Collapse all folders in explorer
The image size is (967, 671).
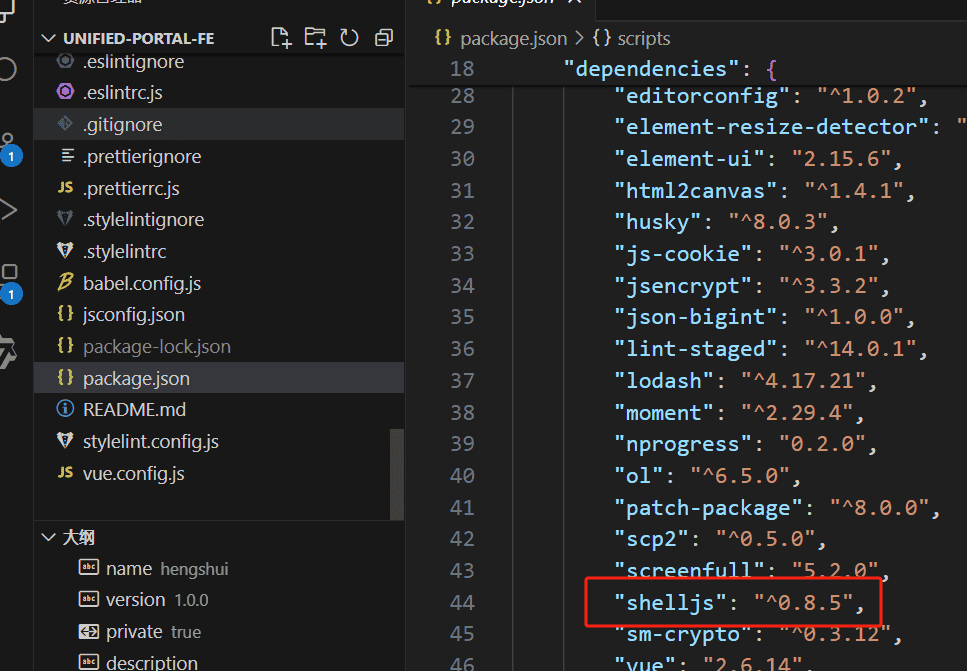383,38
